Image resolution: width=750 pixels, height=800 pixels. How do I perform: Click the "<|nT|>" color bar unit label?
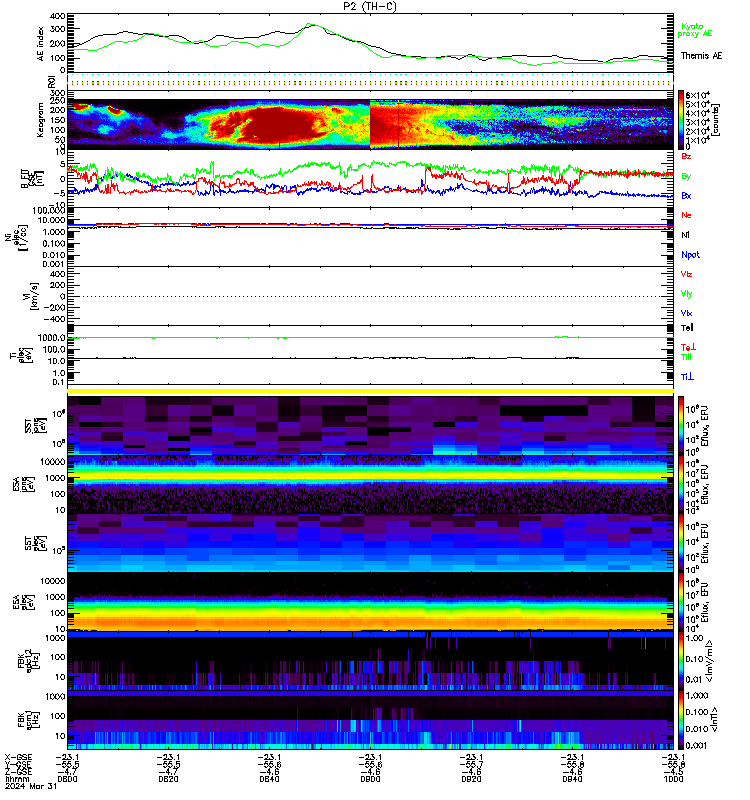pyautogui.click(x=714, y=719)
